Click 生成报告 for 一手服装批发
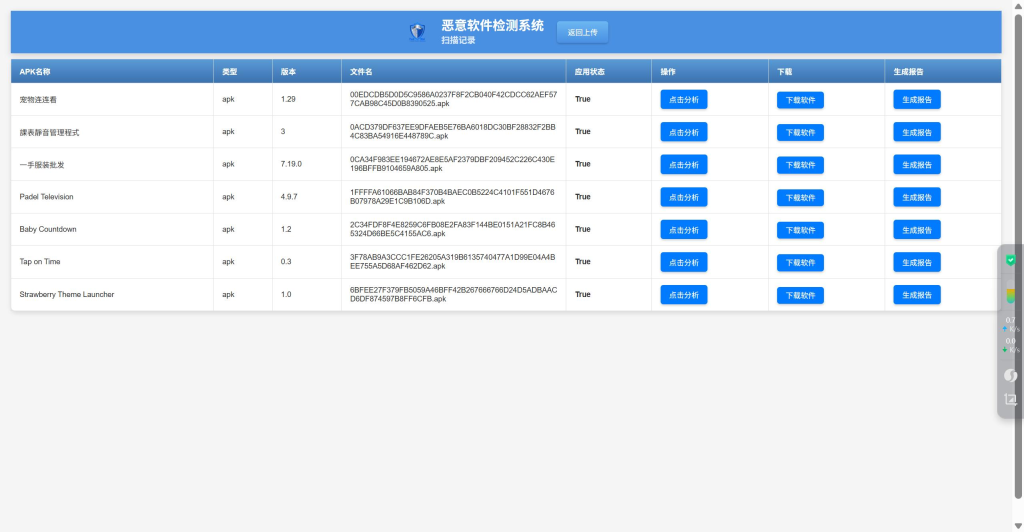 coord(917,165)
